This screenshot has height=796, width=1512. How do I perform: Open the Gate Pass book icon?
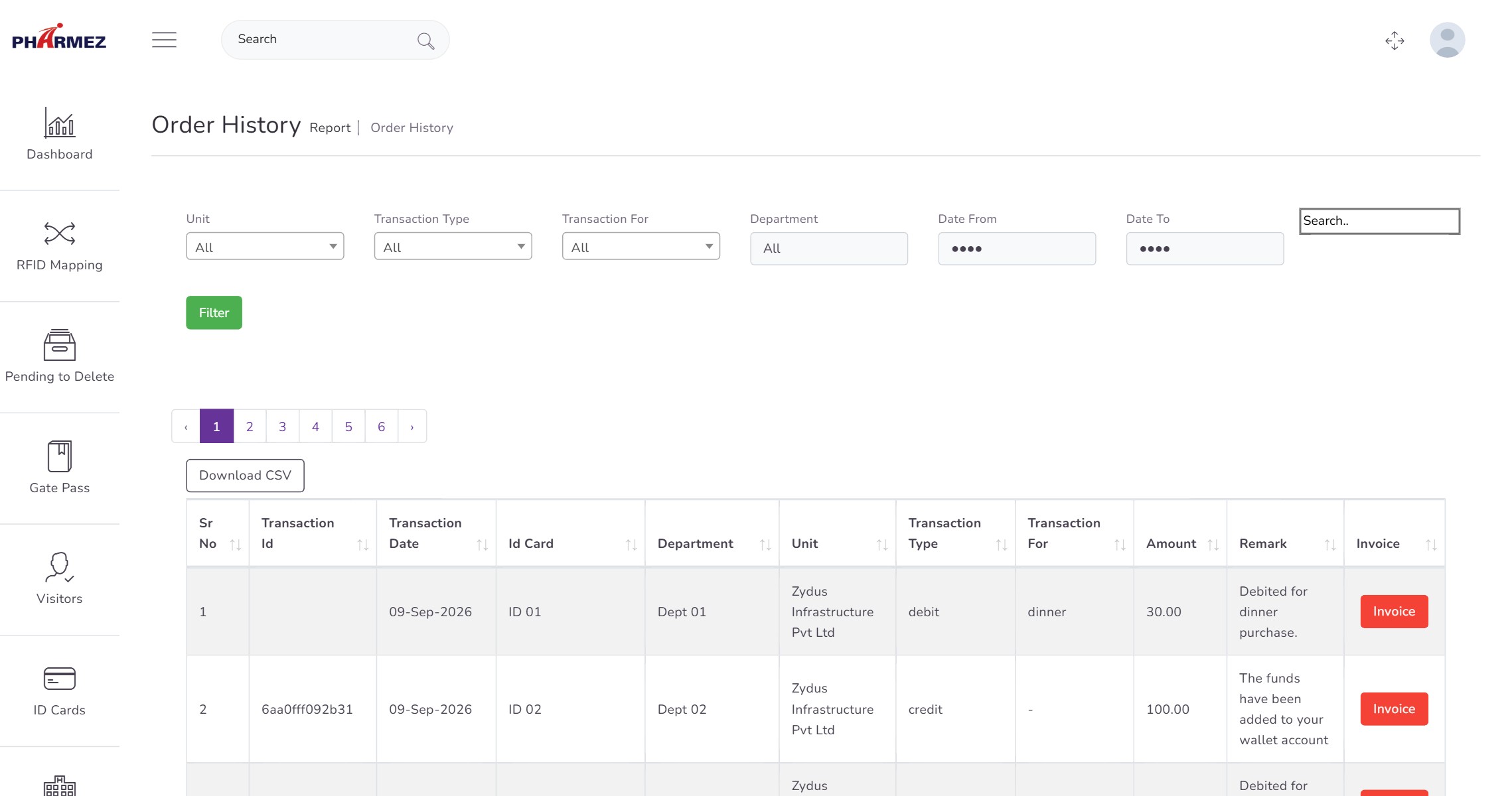click(60, 456)
